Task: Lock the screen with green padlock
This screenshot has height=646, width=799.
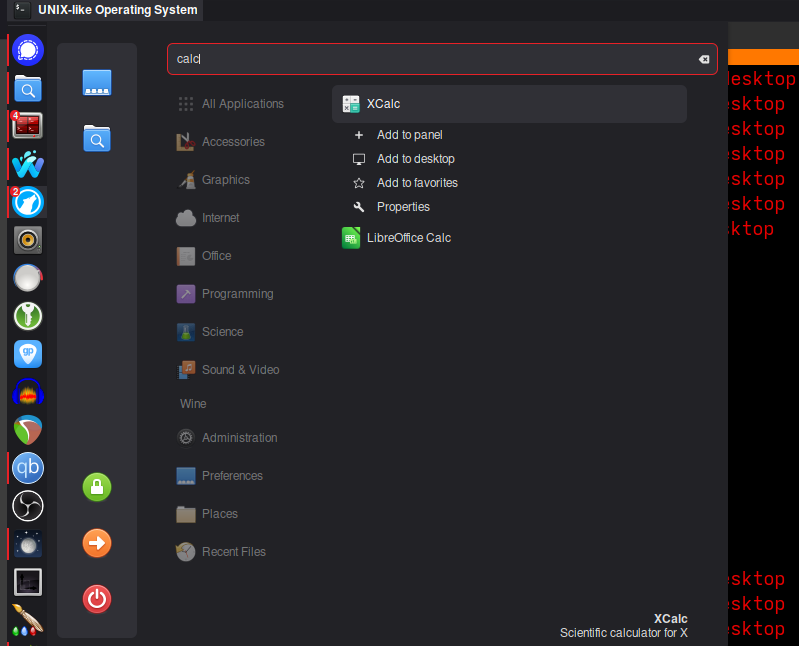Action: (x=97, y=487)
